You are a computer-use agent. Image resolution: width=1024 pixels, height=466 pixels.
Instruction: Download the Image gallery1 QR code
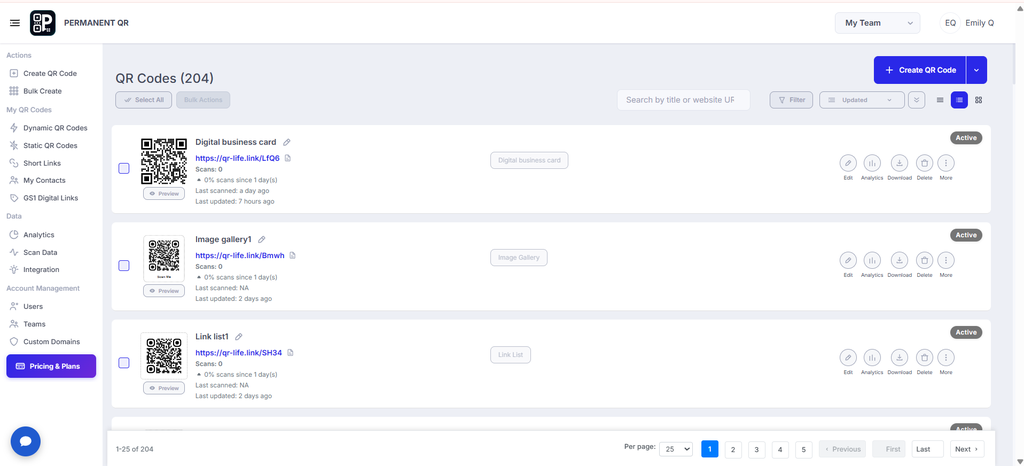[x=899, y=260]
